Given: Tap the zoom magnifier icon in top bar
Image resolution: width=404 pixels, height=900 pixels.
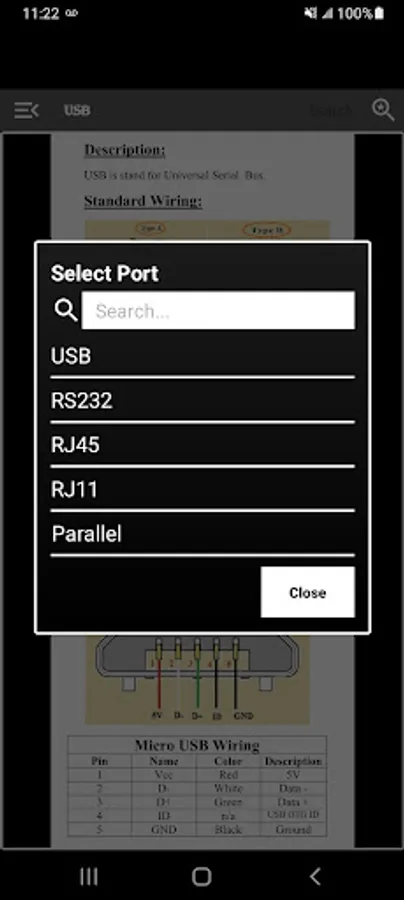Looking at the screenshot, I should [383, 109].
